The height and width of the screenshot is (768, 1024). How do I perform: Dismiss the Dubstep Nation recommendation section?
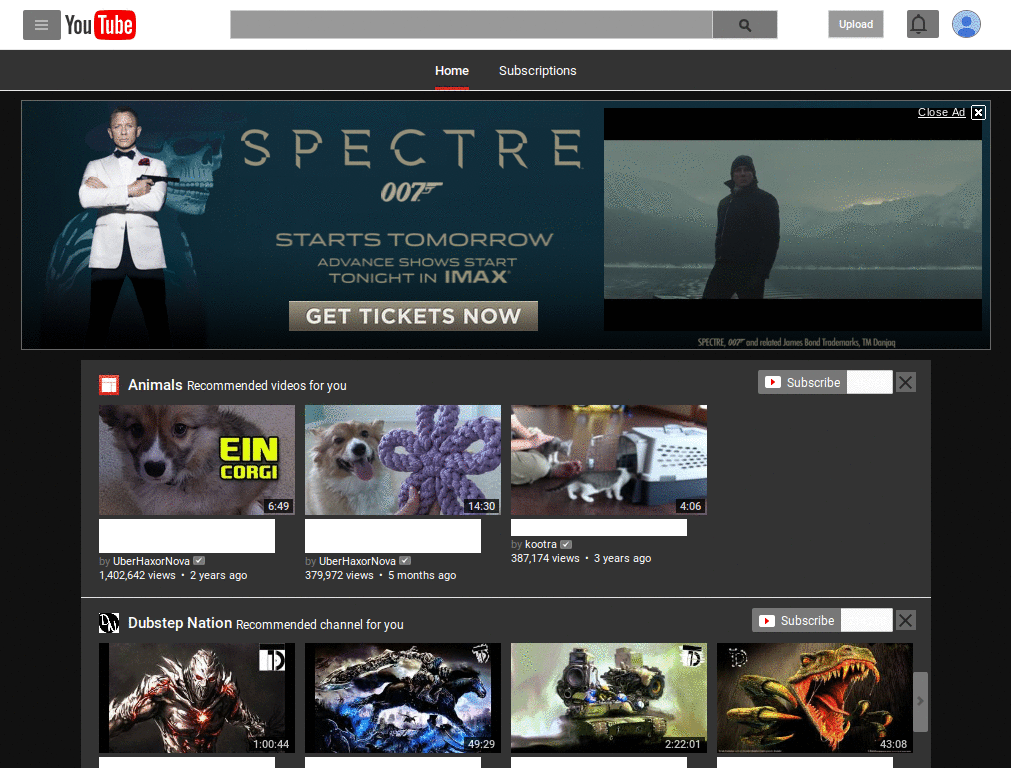click(x=905, y=620)
